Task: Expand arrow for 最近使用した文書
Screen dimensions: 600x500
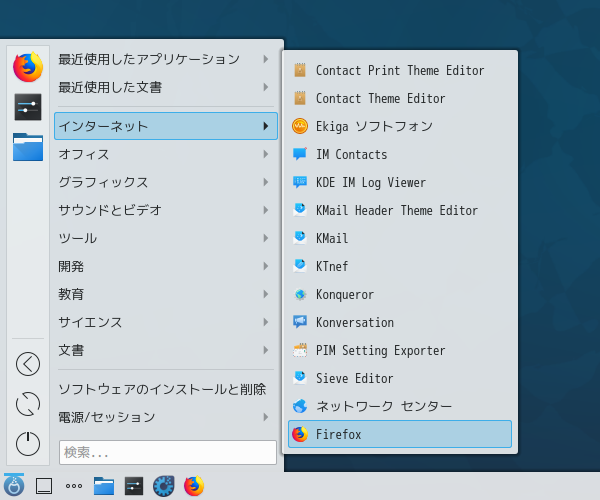Action: [266, 87]
